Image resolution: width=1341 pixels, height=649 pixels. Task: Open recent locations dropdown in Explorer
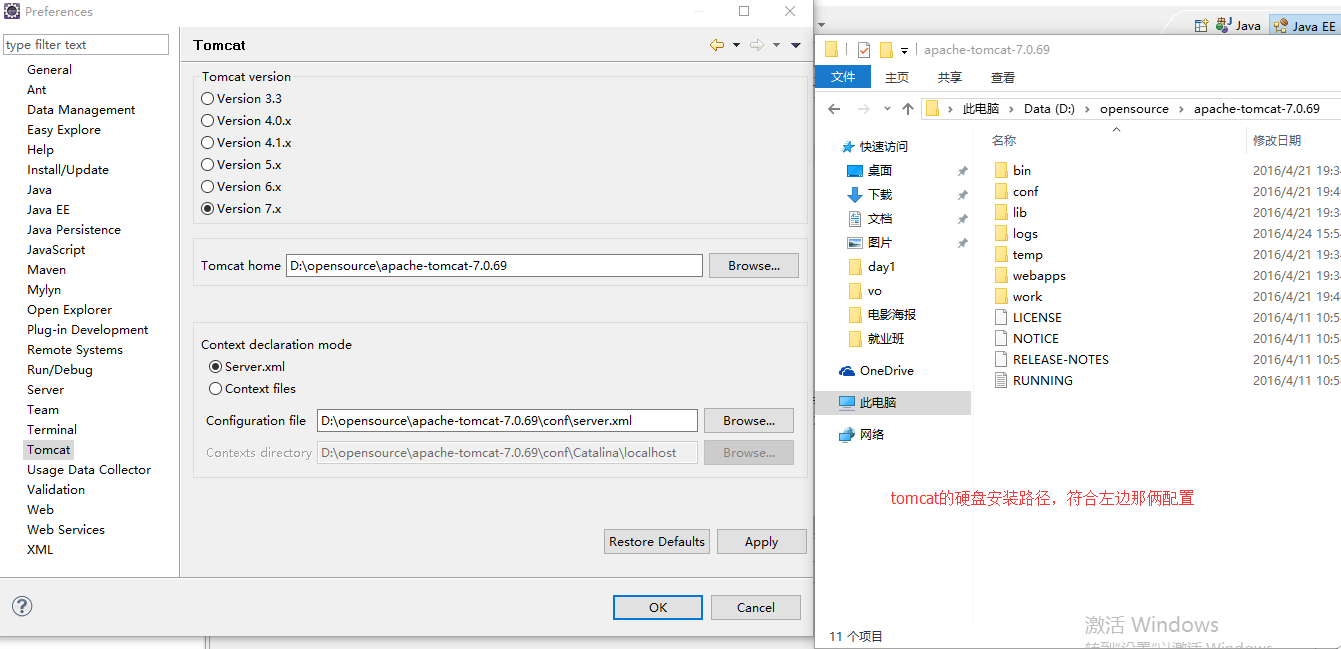(x=887, y=109)
